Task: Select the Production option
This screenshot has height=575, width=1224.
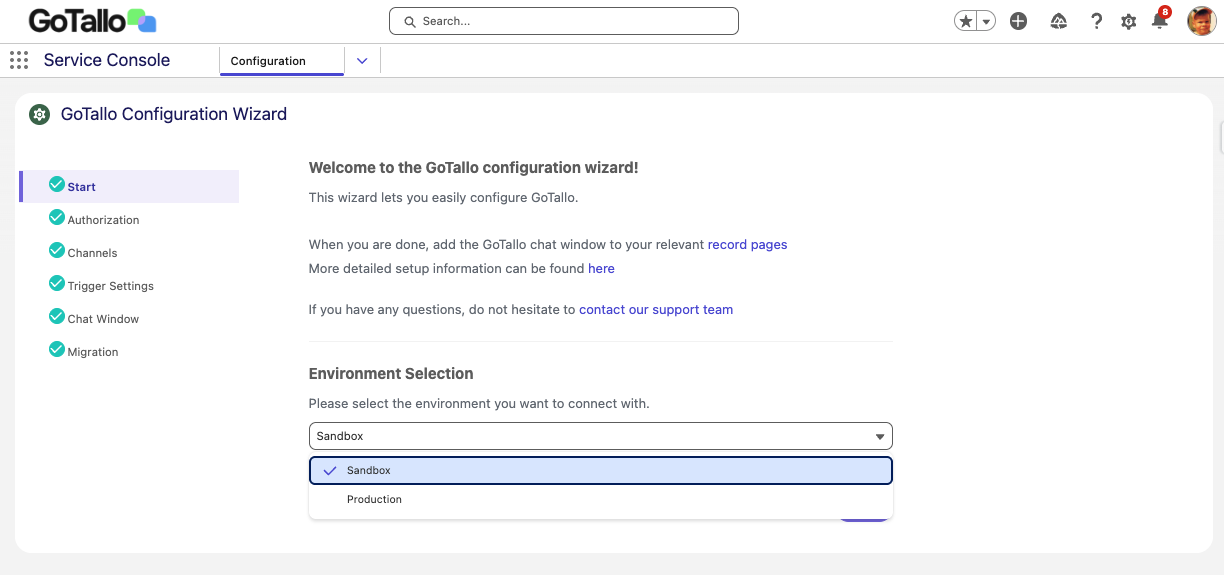Action: (374, 499)
